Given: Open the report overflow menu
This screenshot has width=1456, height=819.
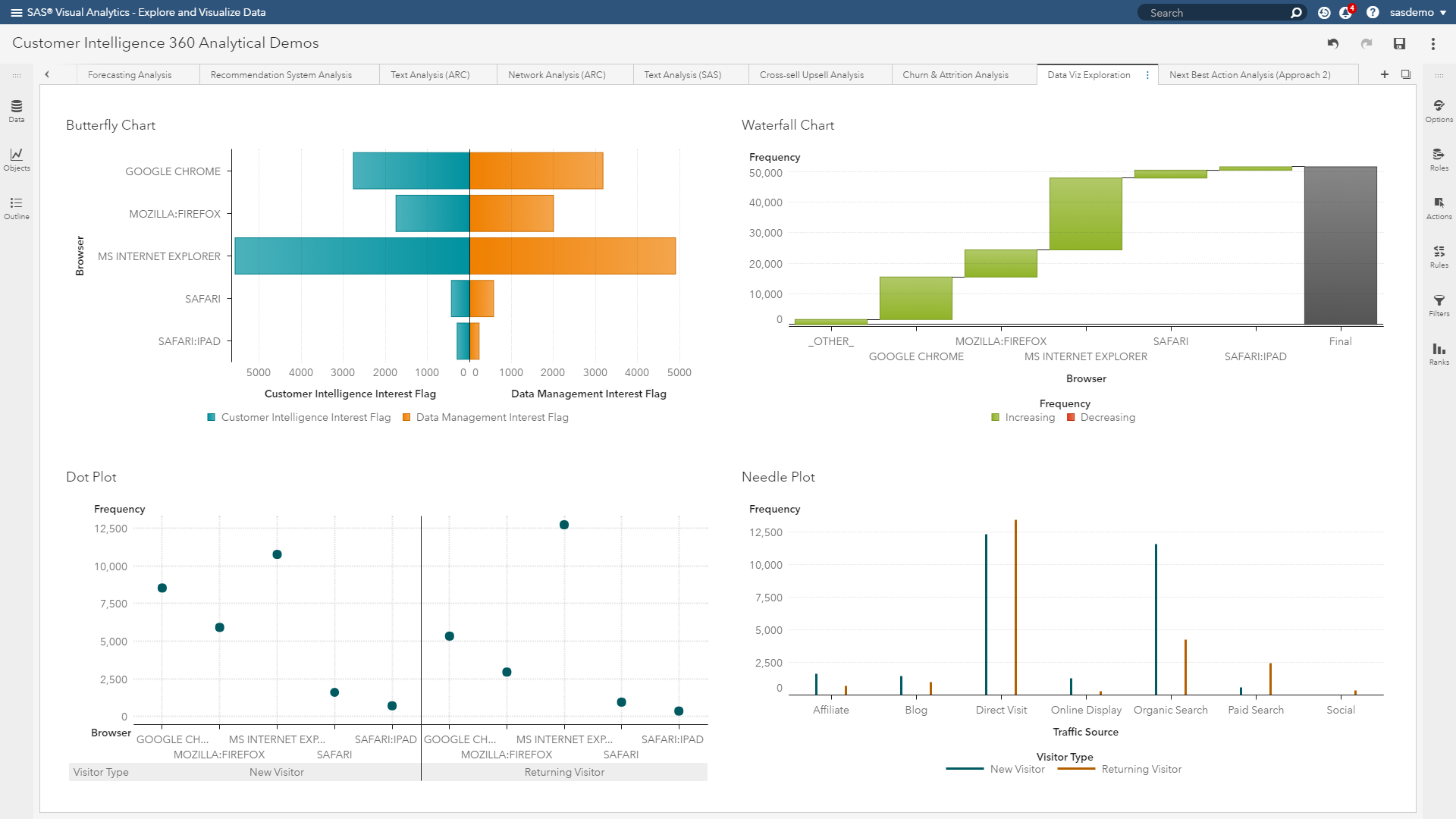Looking at the screenshot, I should click(1433, 44).
